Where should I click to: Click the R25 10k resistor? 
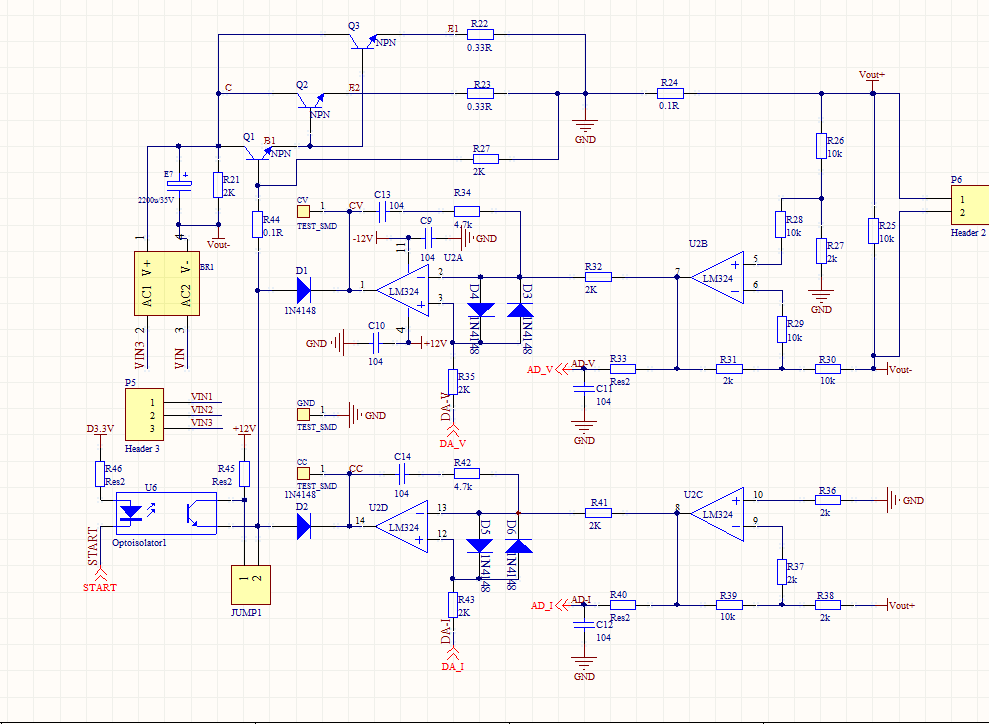coord(874,234)
